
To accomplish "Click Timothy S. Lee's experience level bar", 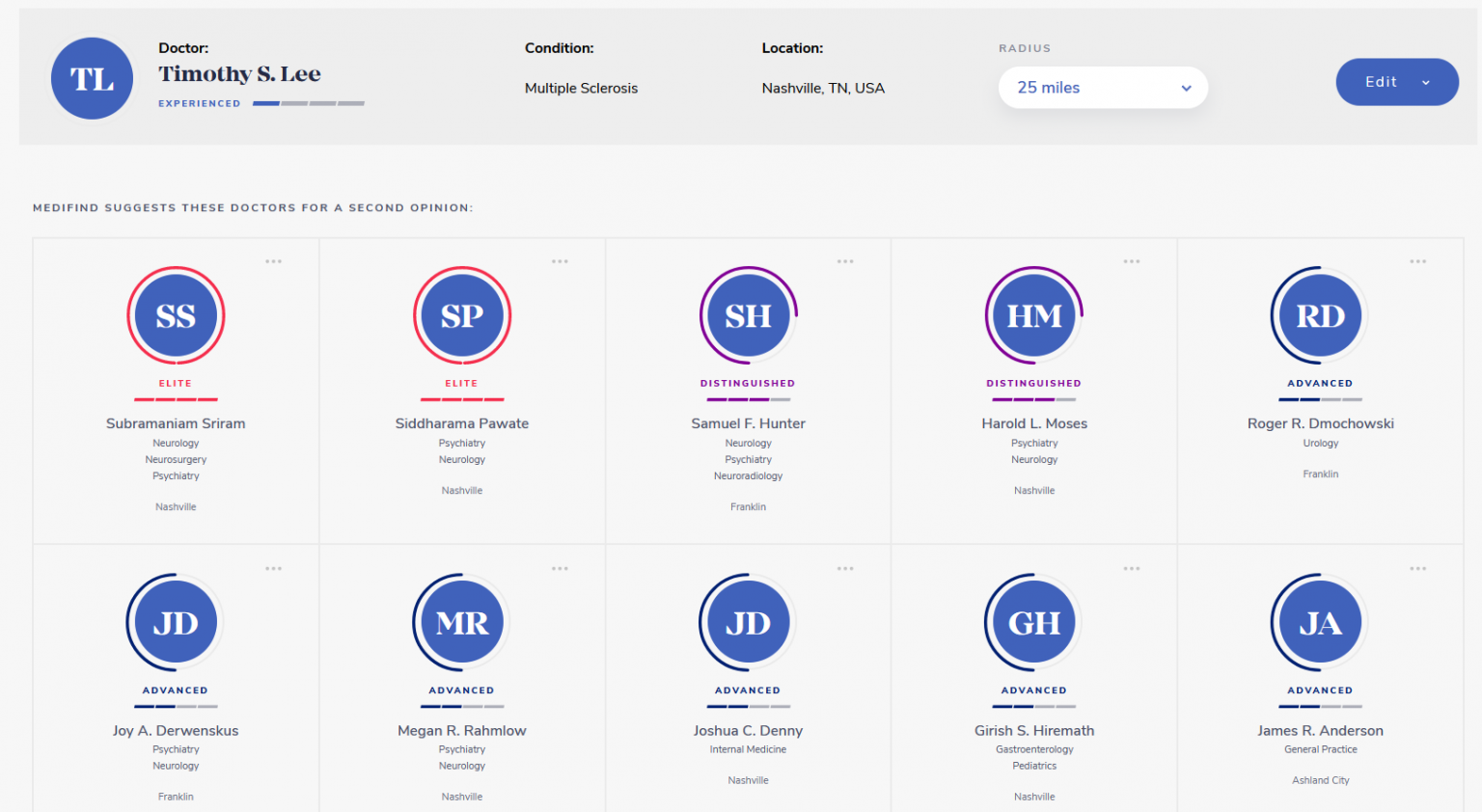I will (x=308, y=103).
